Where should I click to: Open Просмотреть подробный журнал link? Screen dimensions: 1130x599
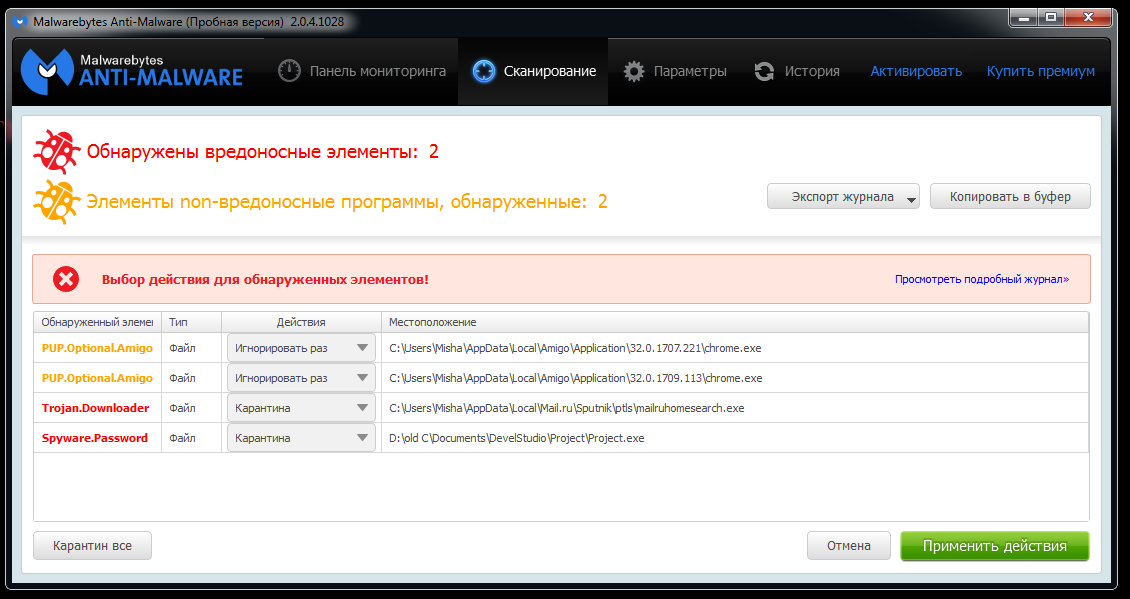(x=981, y=280)
